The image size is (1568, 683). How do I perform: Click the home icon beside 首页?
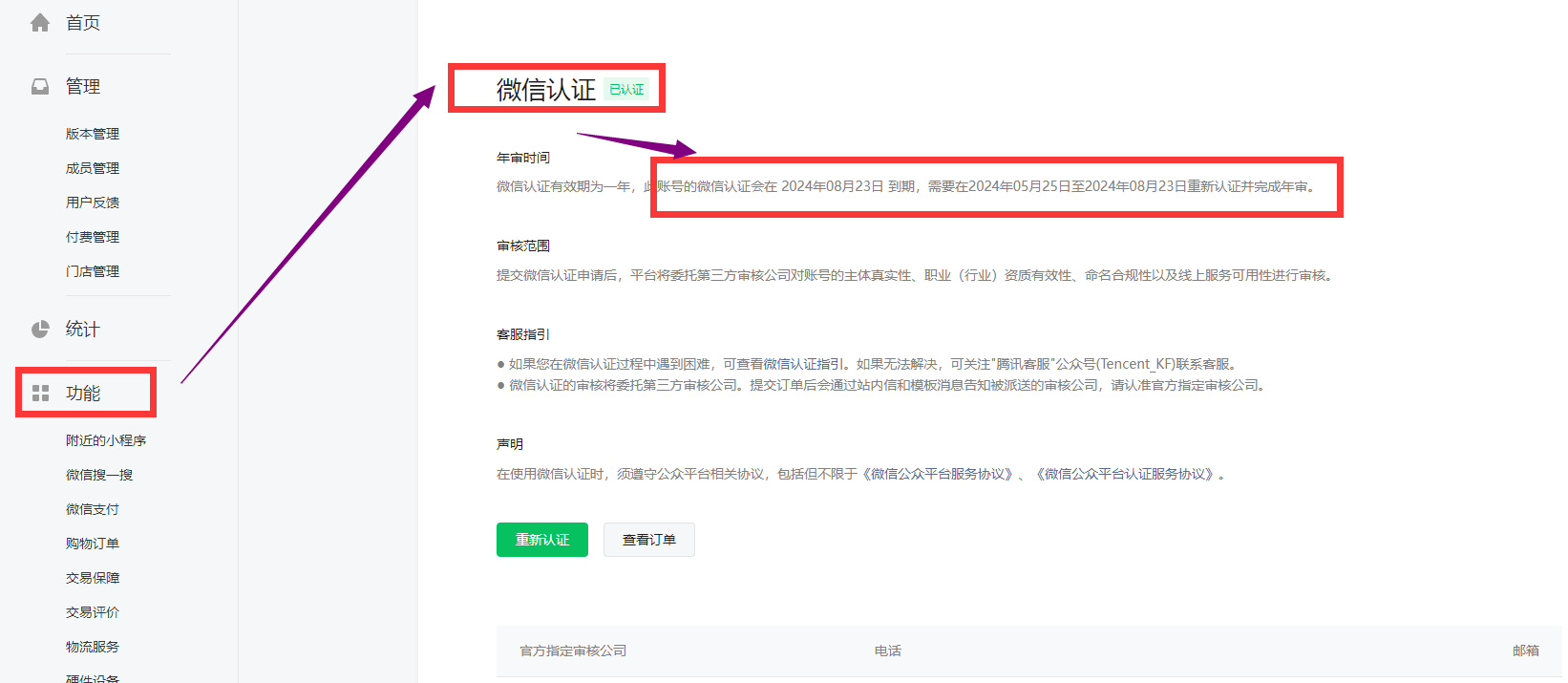tap(40, 23)
